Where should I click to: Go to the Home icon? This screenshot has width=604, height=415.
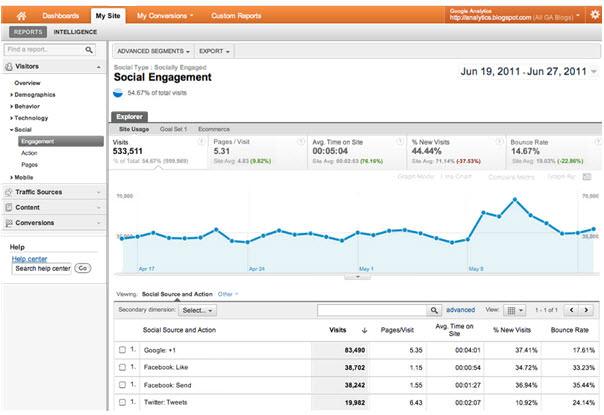pos(22,16)
